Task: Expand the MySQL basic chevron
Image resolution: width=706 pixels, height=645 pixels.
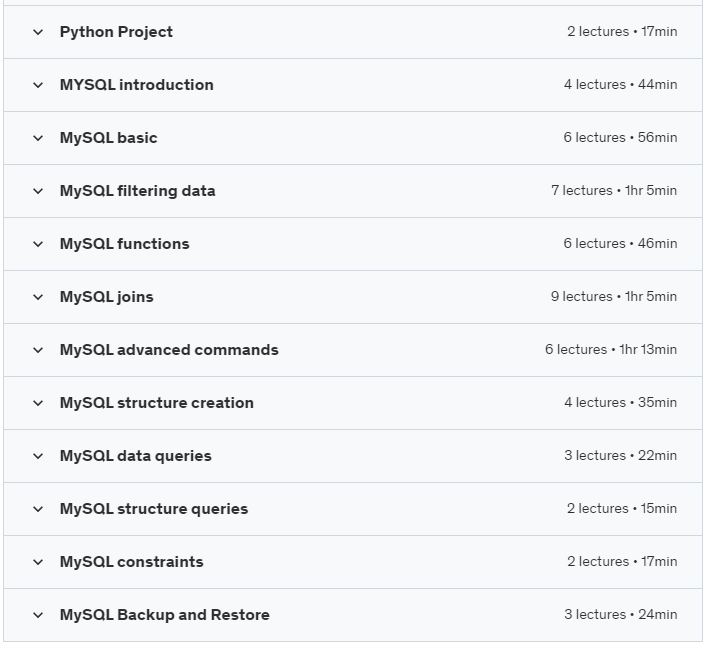Action: 38,138
